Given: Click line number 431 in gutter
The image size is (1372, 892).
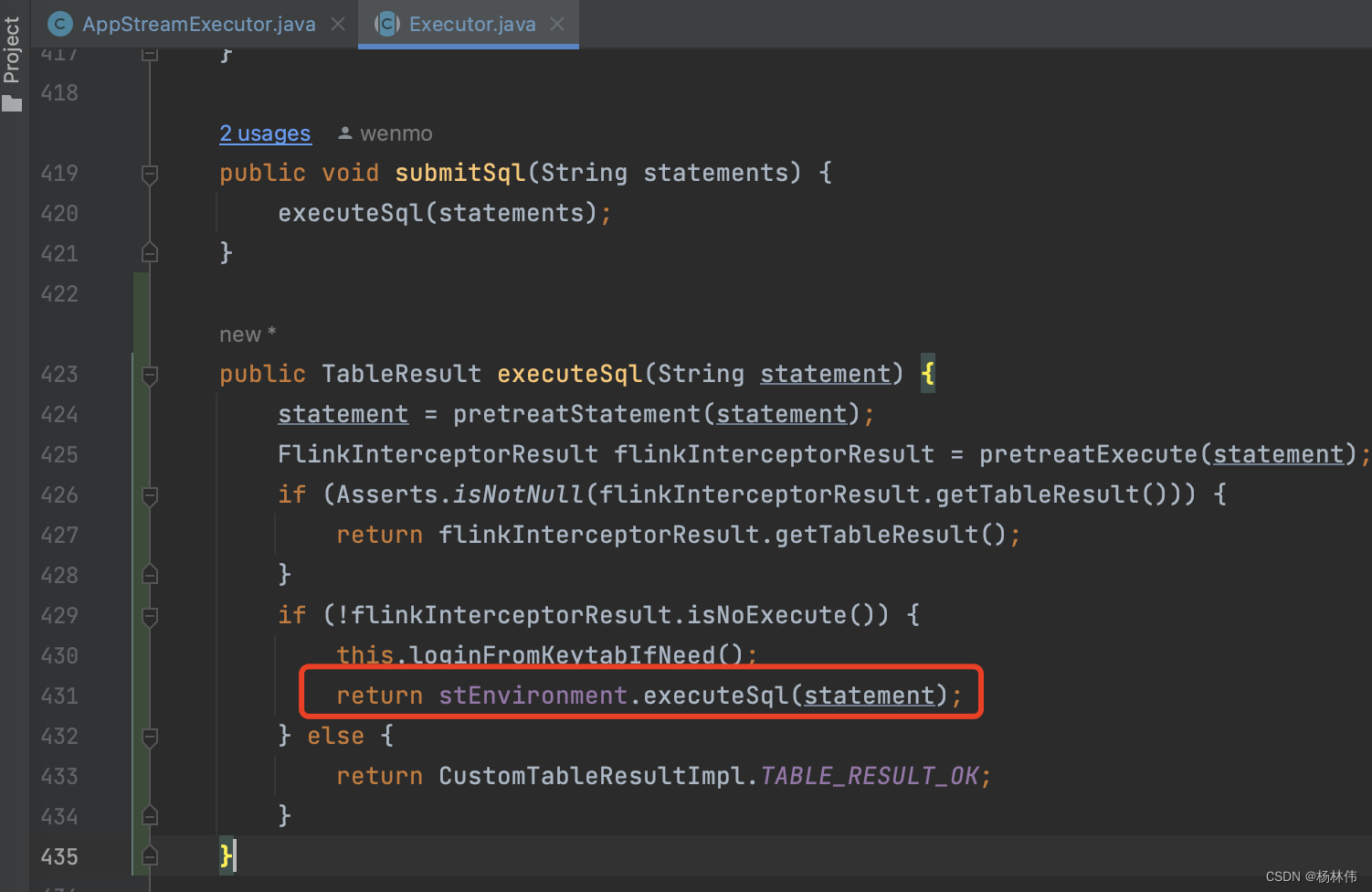Looking at the screenshot, I should click(x=59, y=696).
